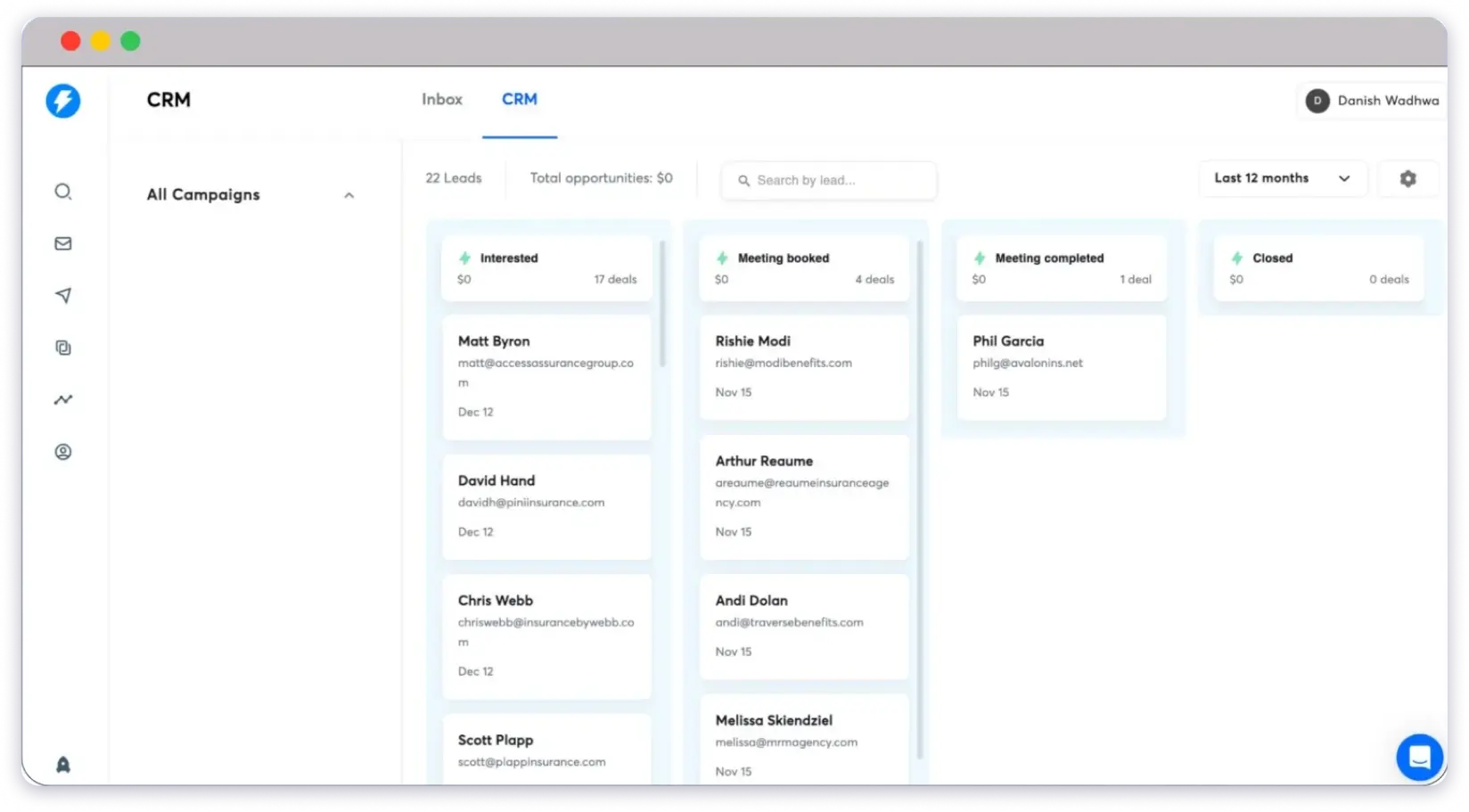Open the Last 12 months date filter
Screen dimensions: 1469x812
click(1283, 178)
